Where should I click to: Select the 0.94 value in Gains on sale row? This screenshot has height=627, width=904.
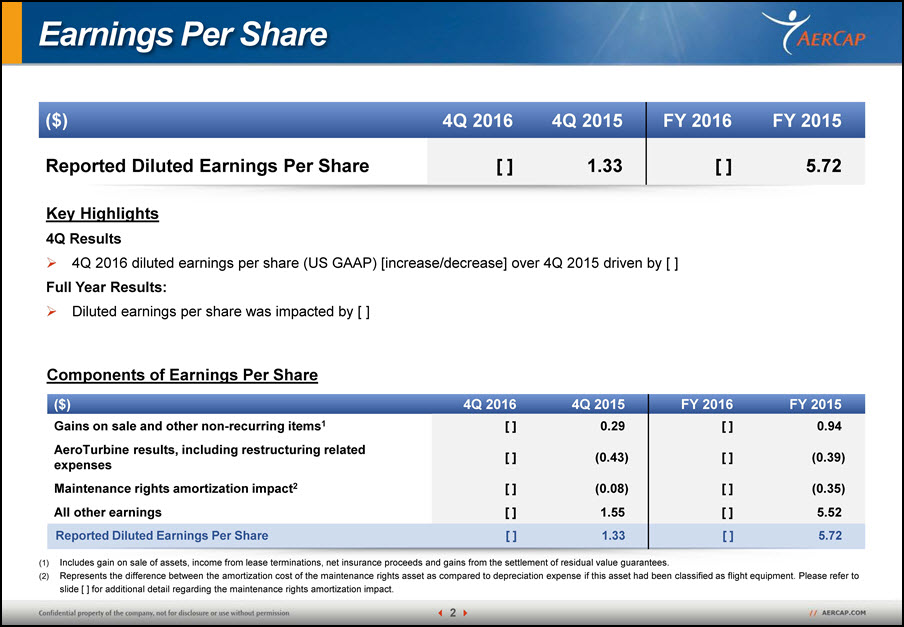click(830, 426)
